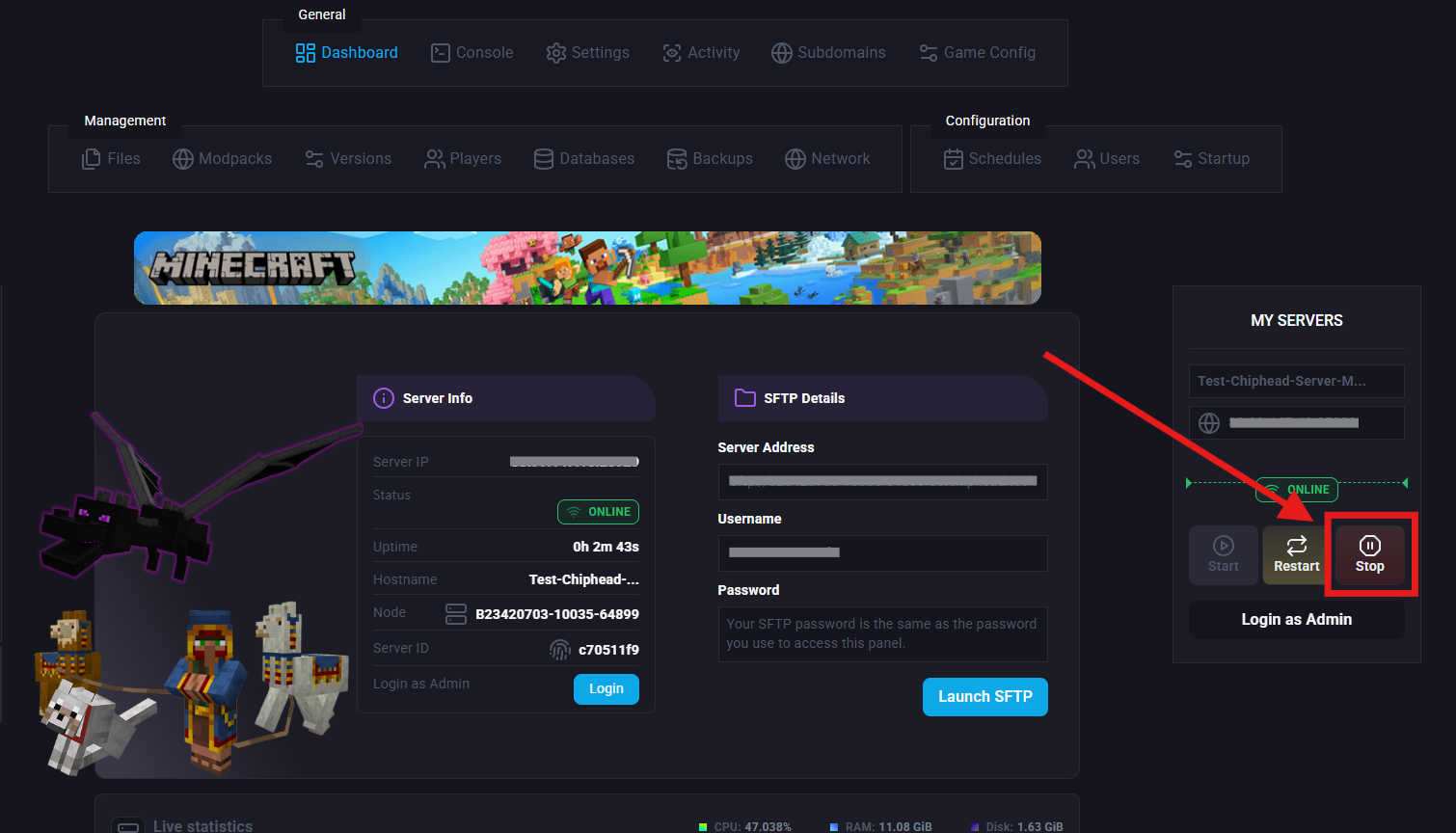Image resolution: width=1456 pixels, height=833 pixels.
Task: Click the node value "B23420703-10035-64899"
Action: 557,614
